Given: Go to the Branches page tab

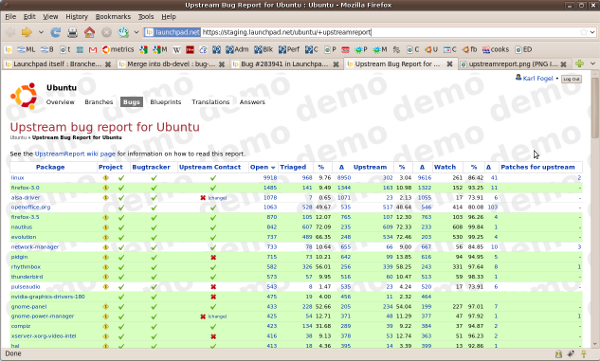Looking at the screenshot, I should click(99, 102).
